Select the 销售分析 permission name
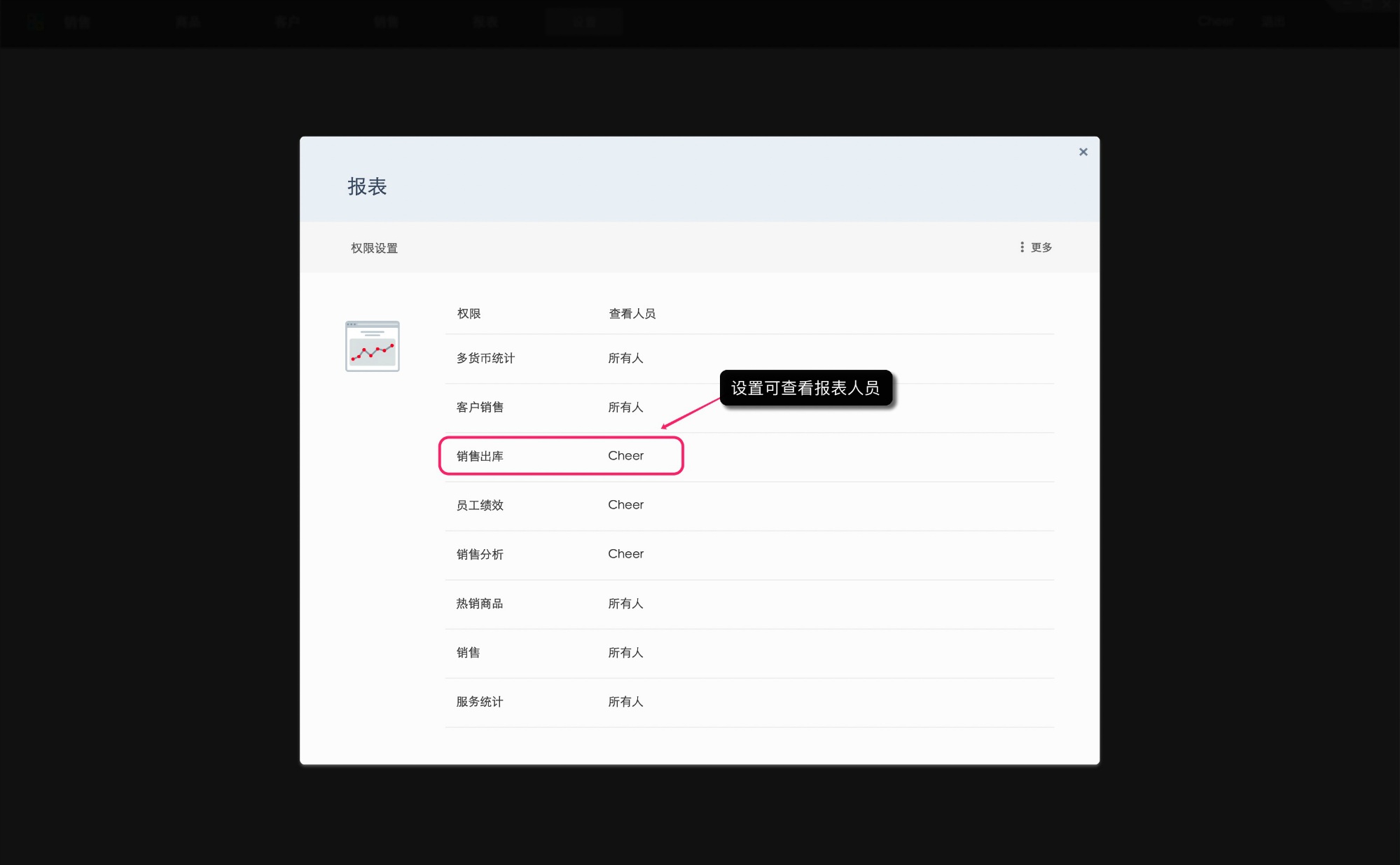This screenshot has width=1400, height=865. (x=480, y=555)
